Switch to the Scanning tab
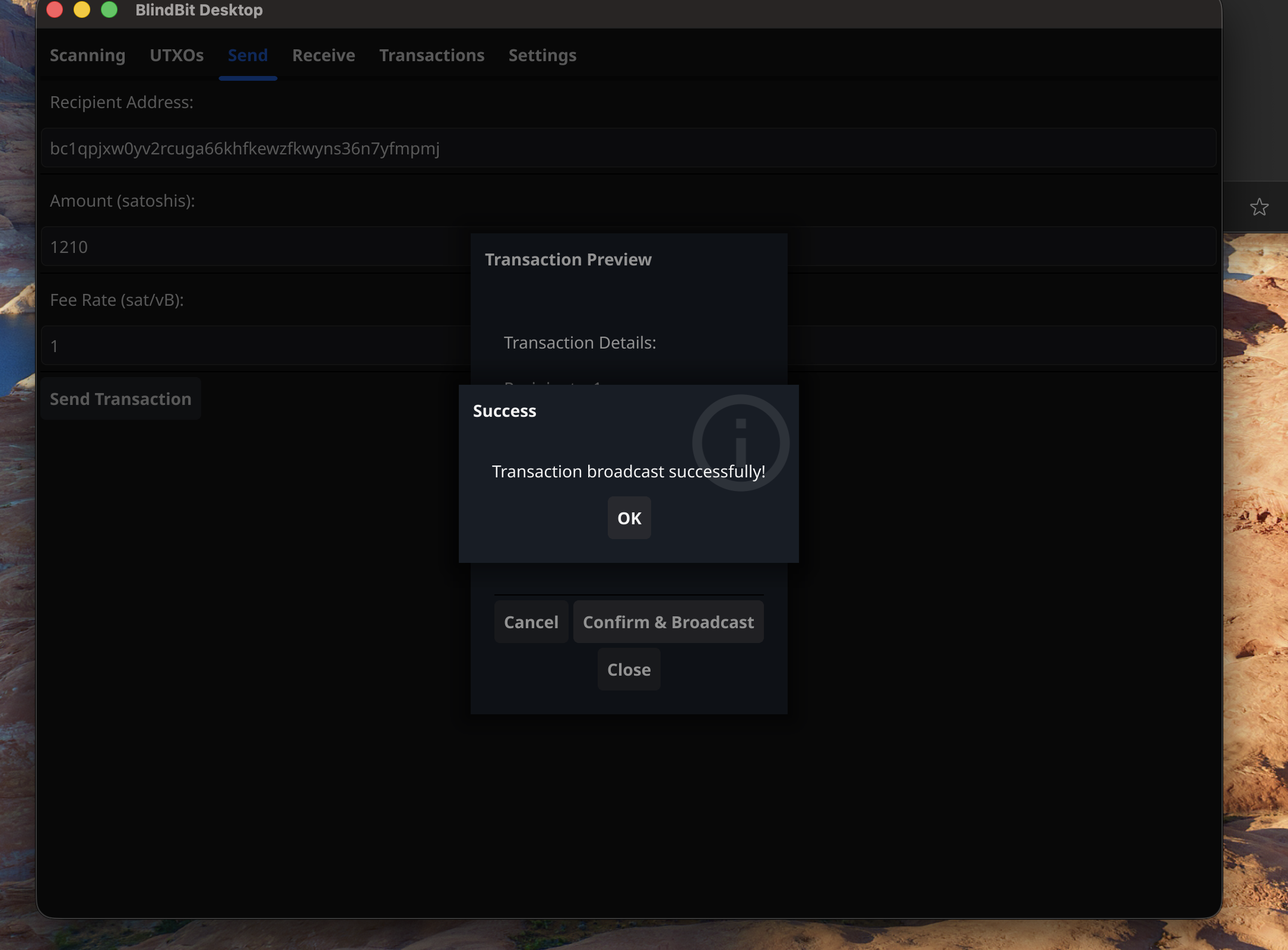Viewport: 1288px width, 950px height. 87,55
